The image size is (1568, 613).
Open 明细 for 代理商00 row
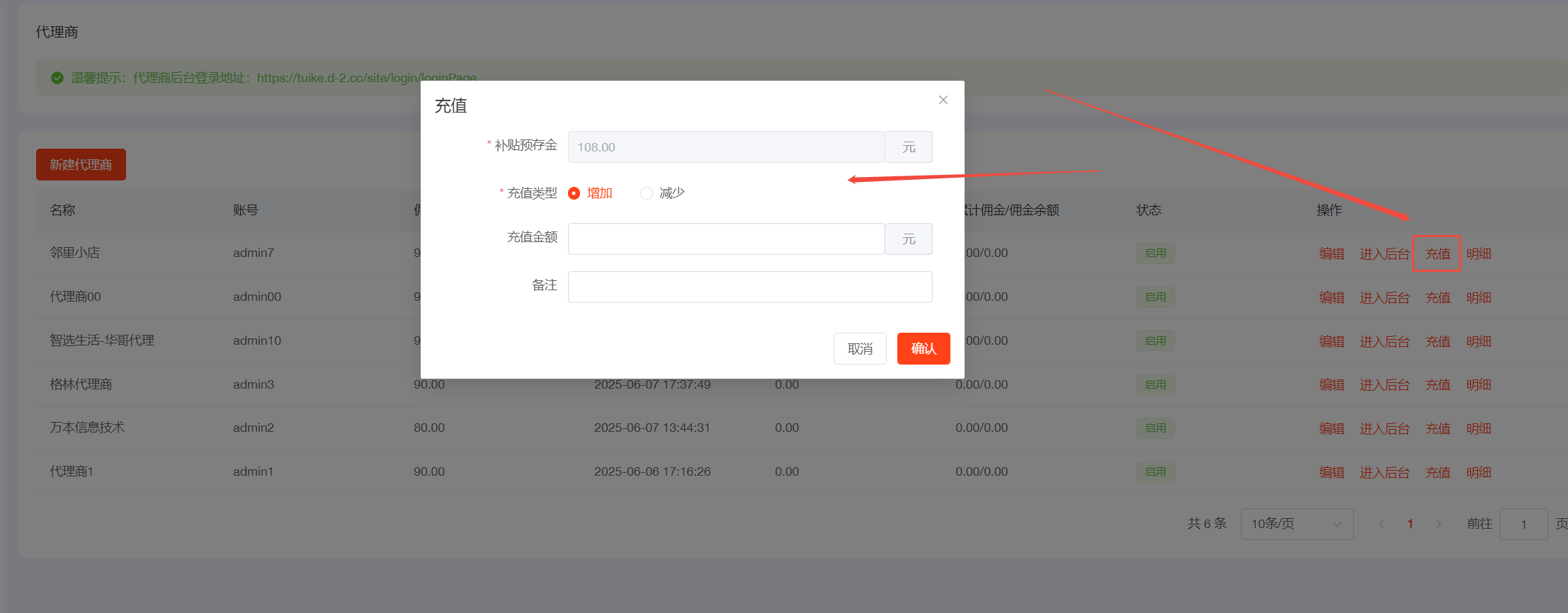tap(1478, 297)
